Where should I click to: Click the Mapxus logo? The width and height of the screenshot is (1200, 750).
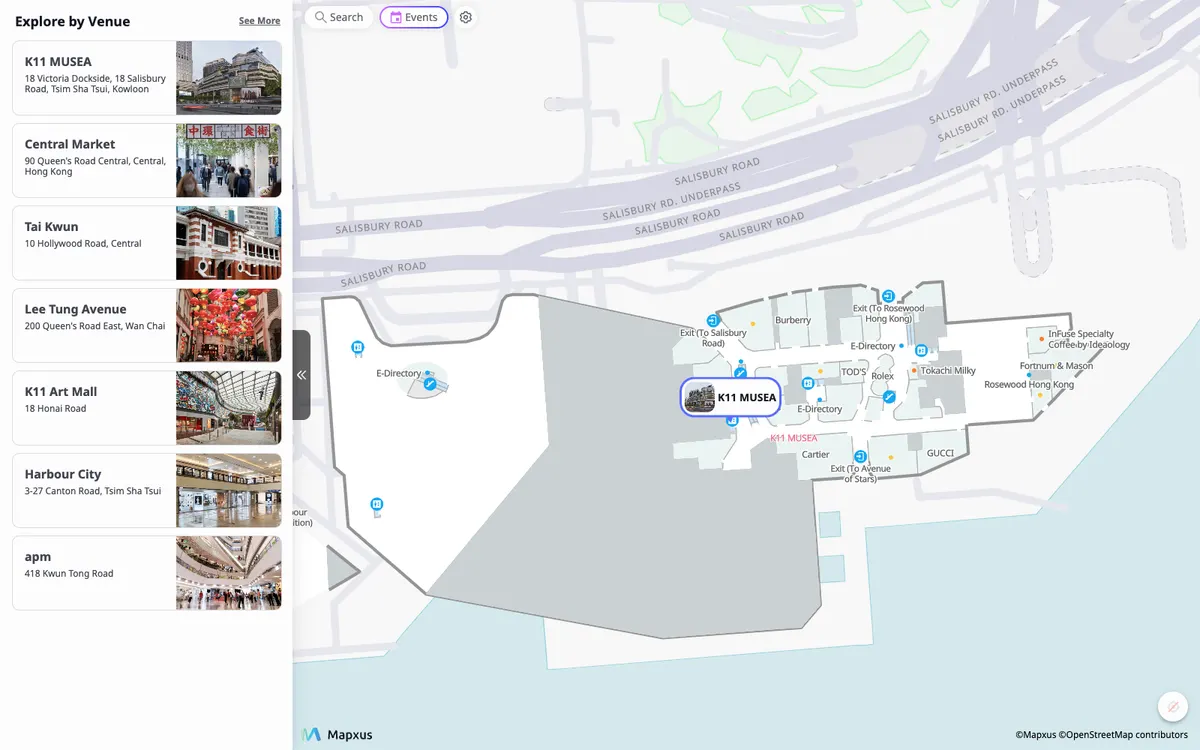tap(337, 735)
